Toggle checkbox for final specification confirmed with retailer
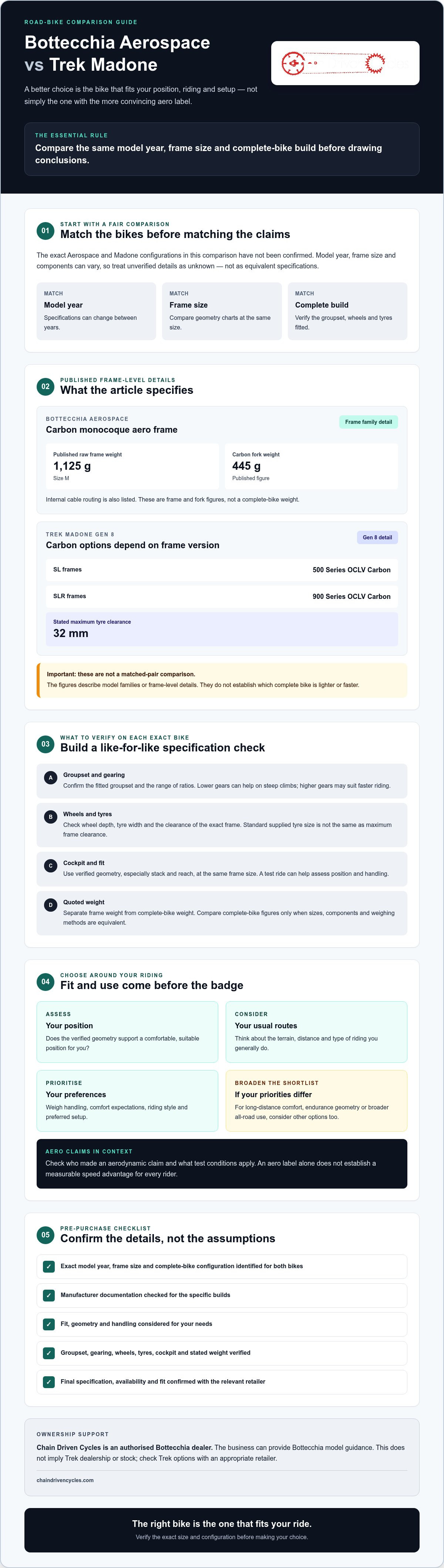The width and height of the screenshot is (444, 1568). point(49,1382)
